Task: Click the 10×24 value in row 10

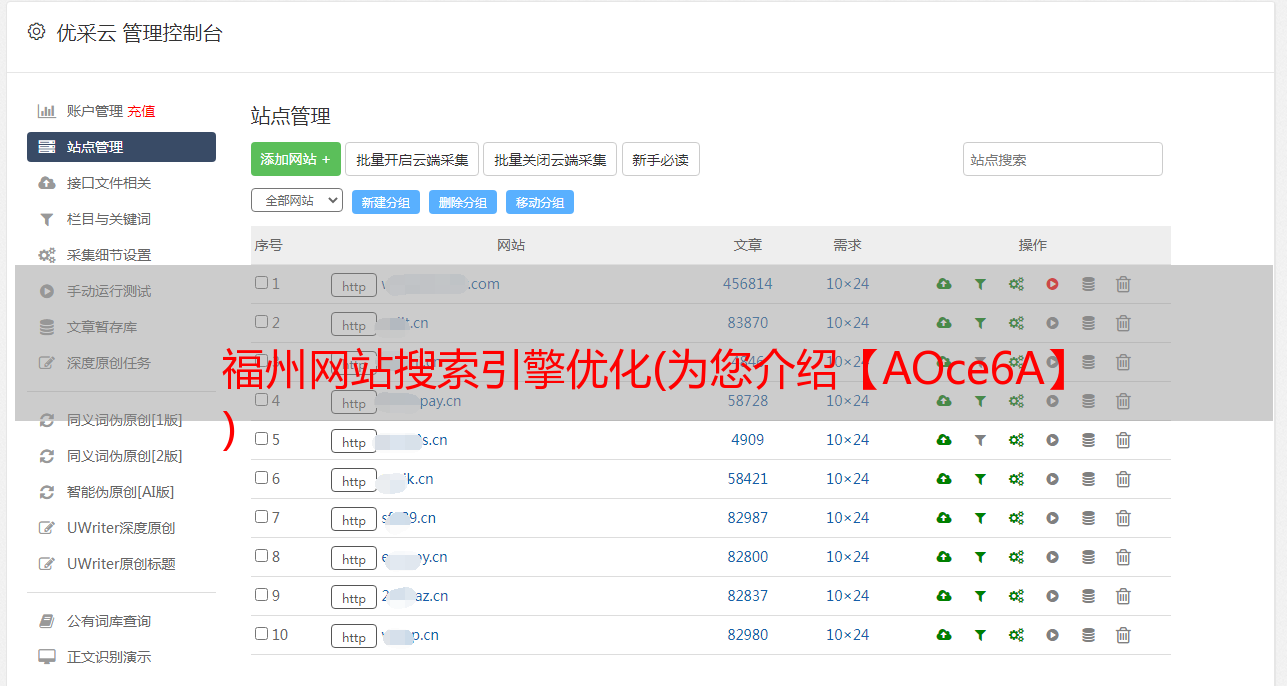Action: click(847, 635)
